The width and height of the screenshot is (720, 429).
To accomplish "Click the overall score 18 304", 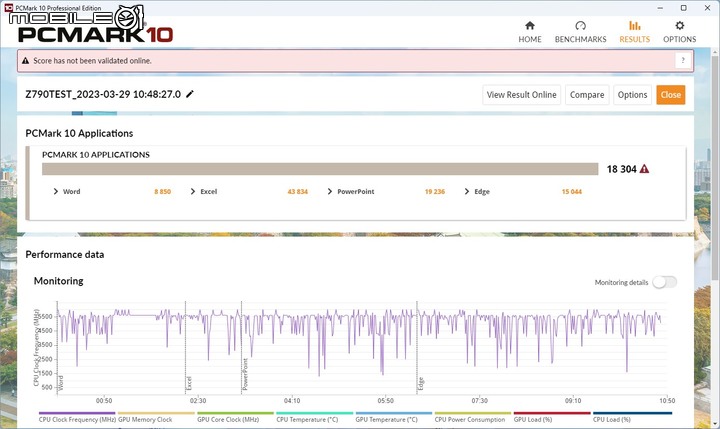I will (x=621, y=169).
